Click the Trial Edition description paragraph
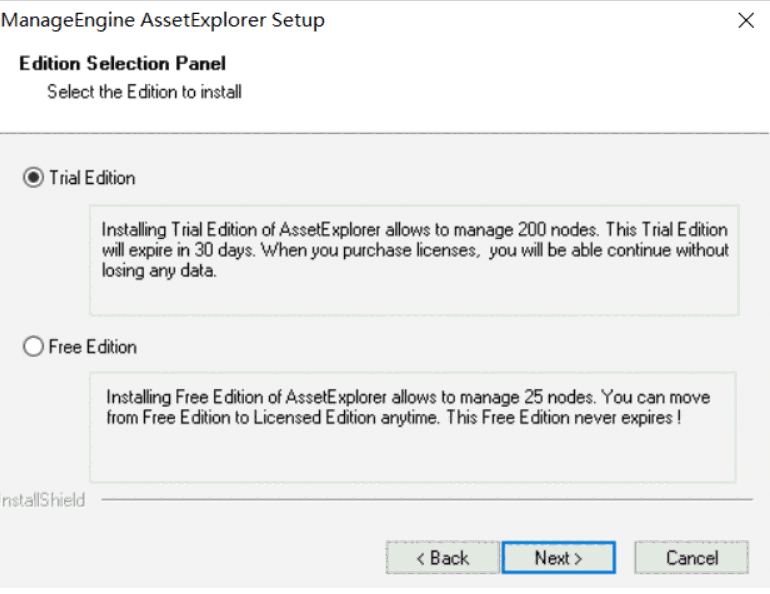 pos(414,250)
